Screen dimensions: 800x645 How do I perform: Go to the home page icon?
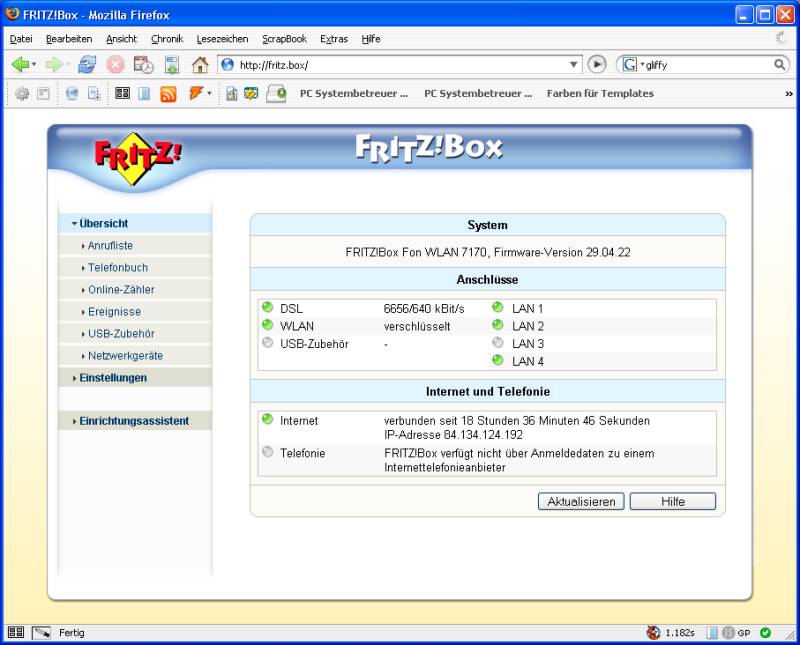pos(200,65)
